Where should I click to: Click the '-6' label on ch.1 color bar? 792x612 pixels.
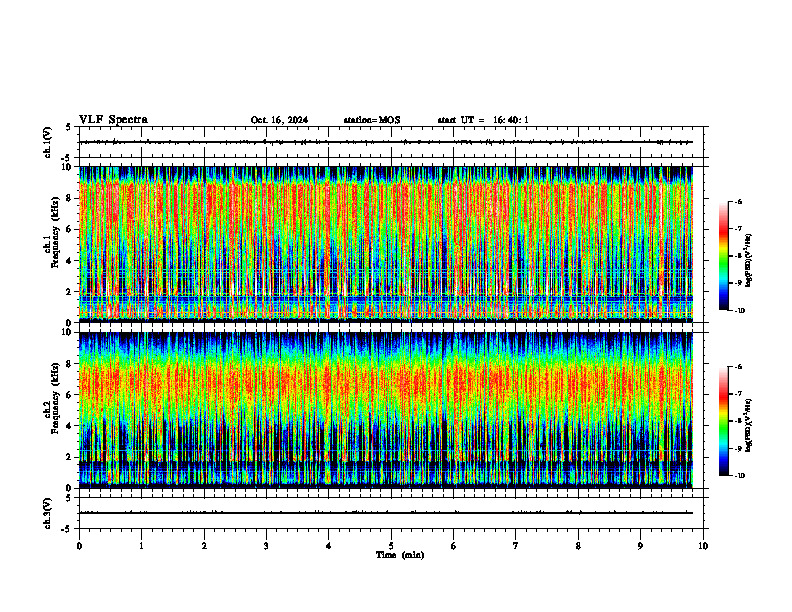click(738, 202)
